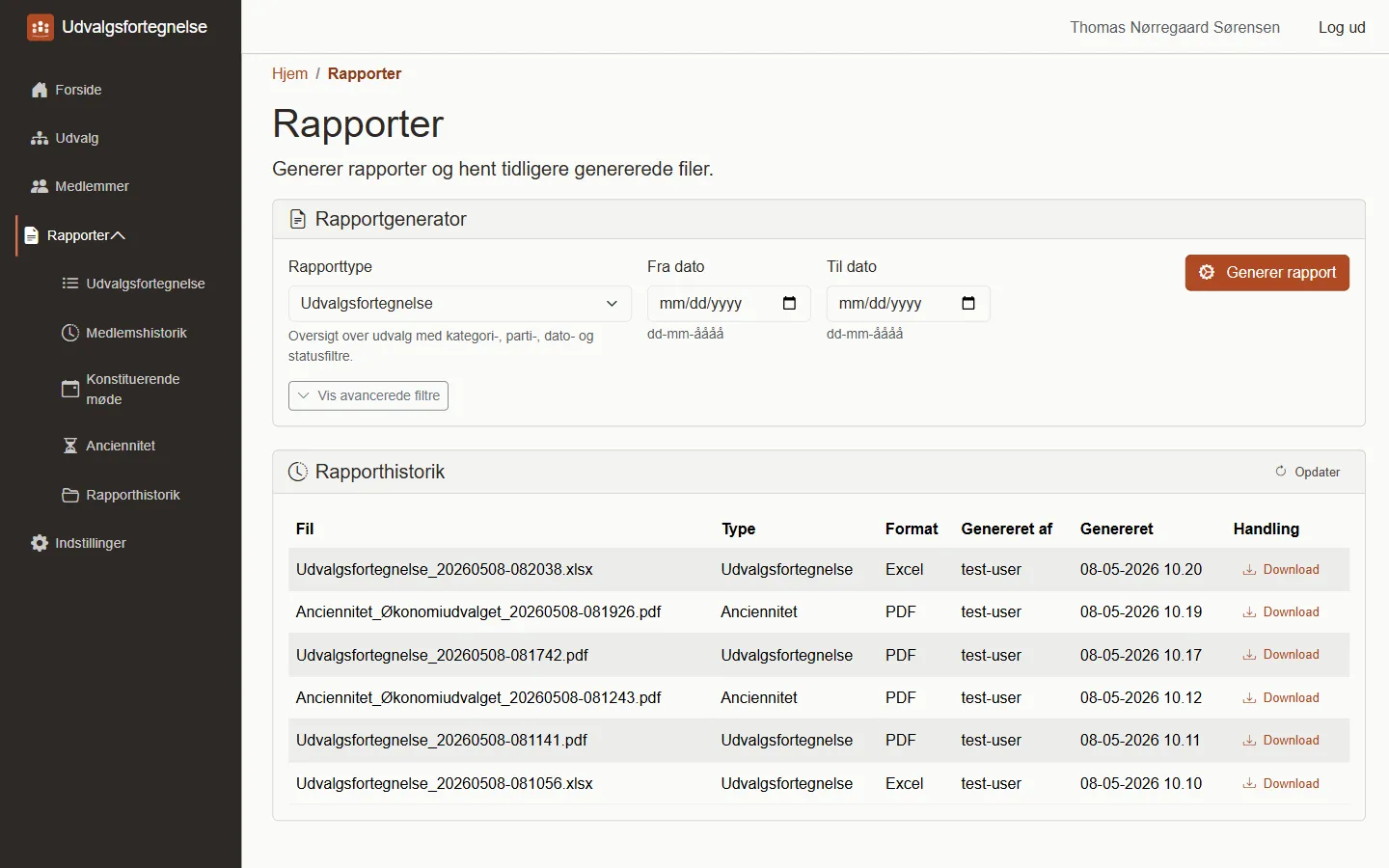Download the 08-05-2026 10.20 Excel report
Screen dimensions: 1389x868
coord(1281,570)
